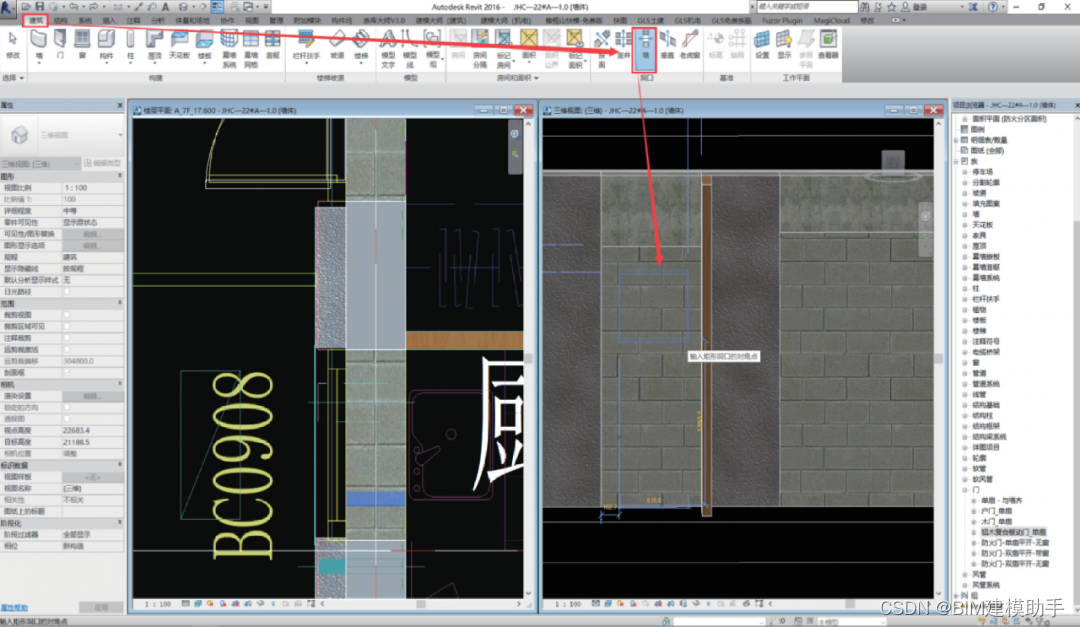Toggle the 剖面框 checkbox
The height and width of the screenshot is (627, 1080).
[68, 373]
